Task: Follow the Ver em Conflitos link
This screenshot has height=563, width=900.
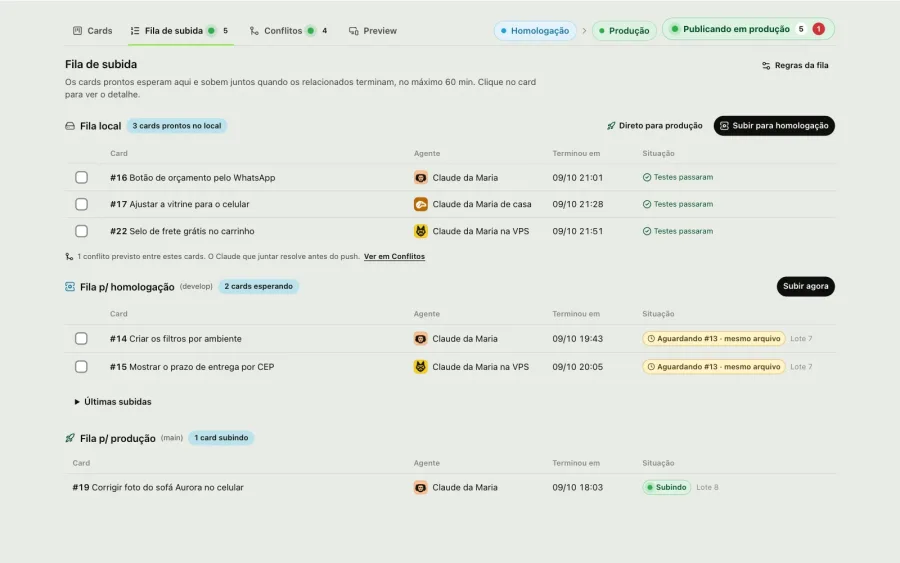Action: click(x=394, y=257)
